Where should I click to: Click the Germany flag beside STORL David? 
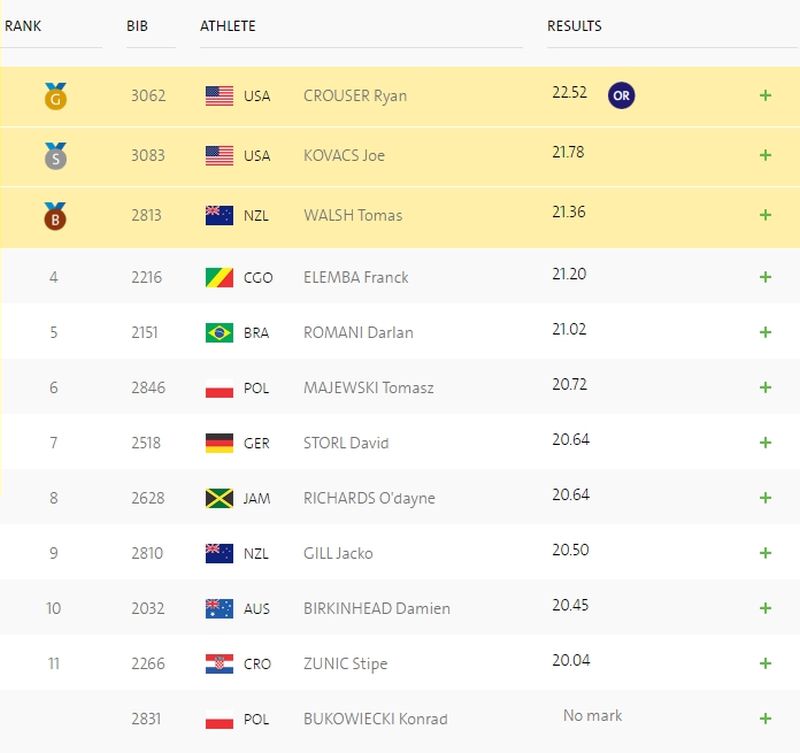point(219,443)
